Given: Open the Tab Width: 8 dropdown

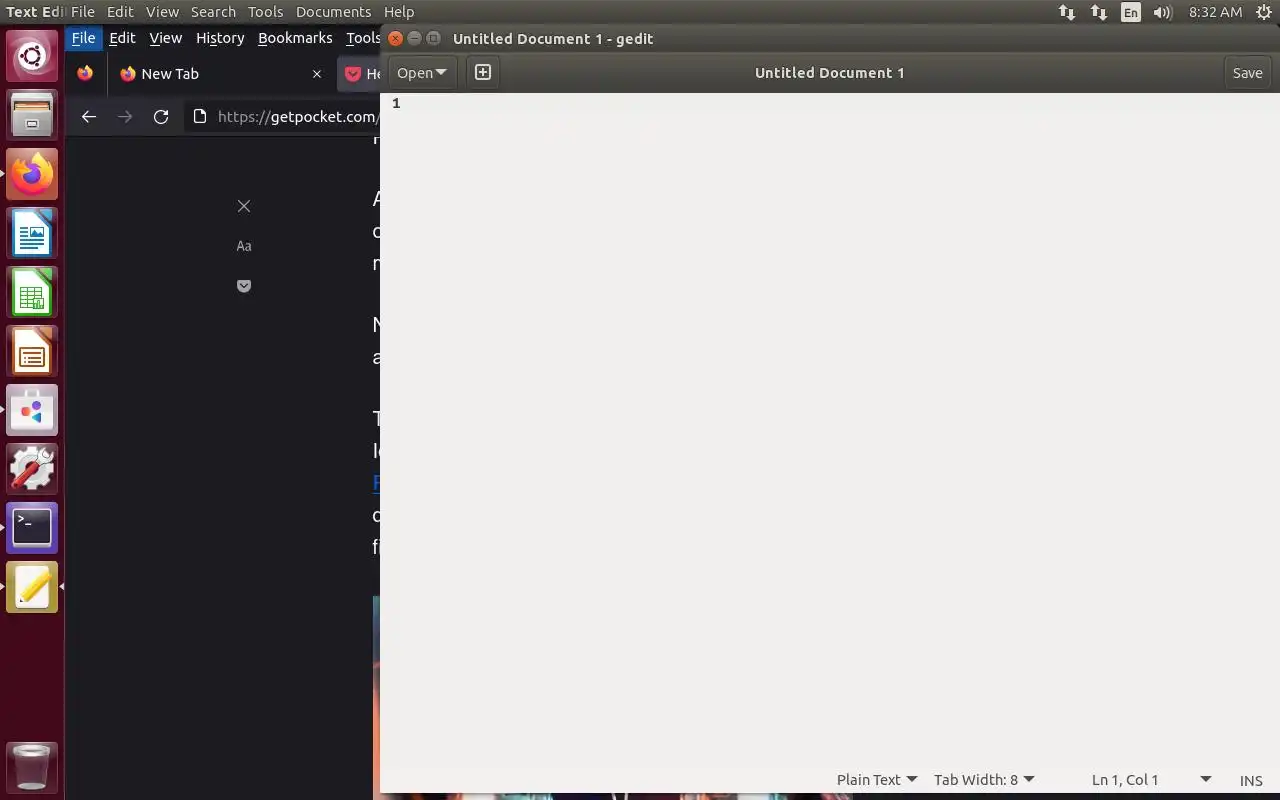Looking at the screenshot, I should pyautogui.click(x=984, y=780).
